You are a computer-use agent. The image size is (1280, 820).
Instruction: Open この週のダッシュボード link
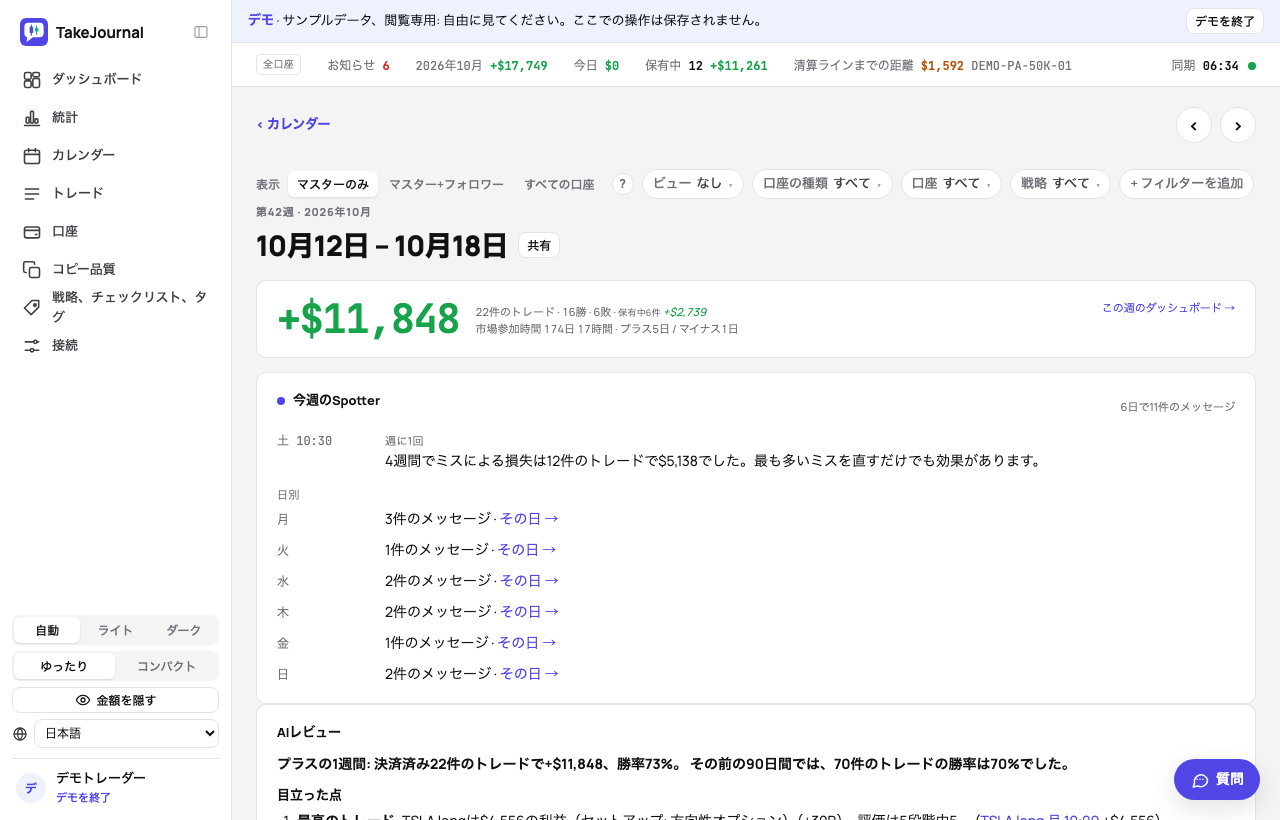point(1168,308)
